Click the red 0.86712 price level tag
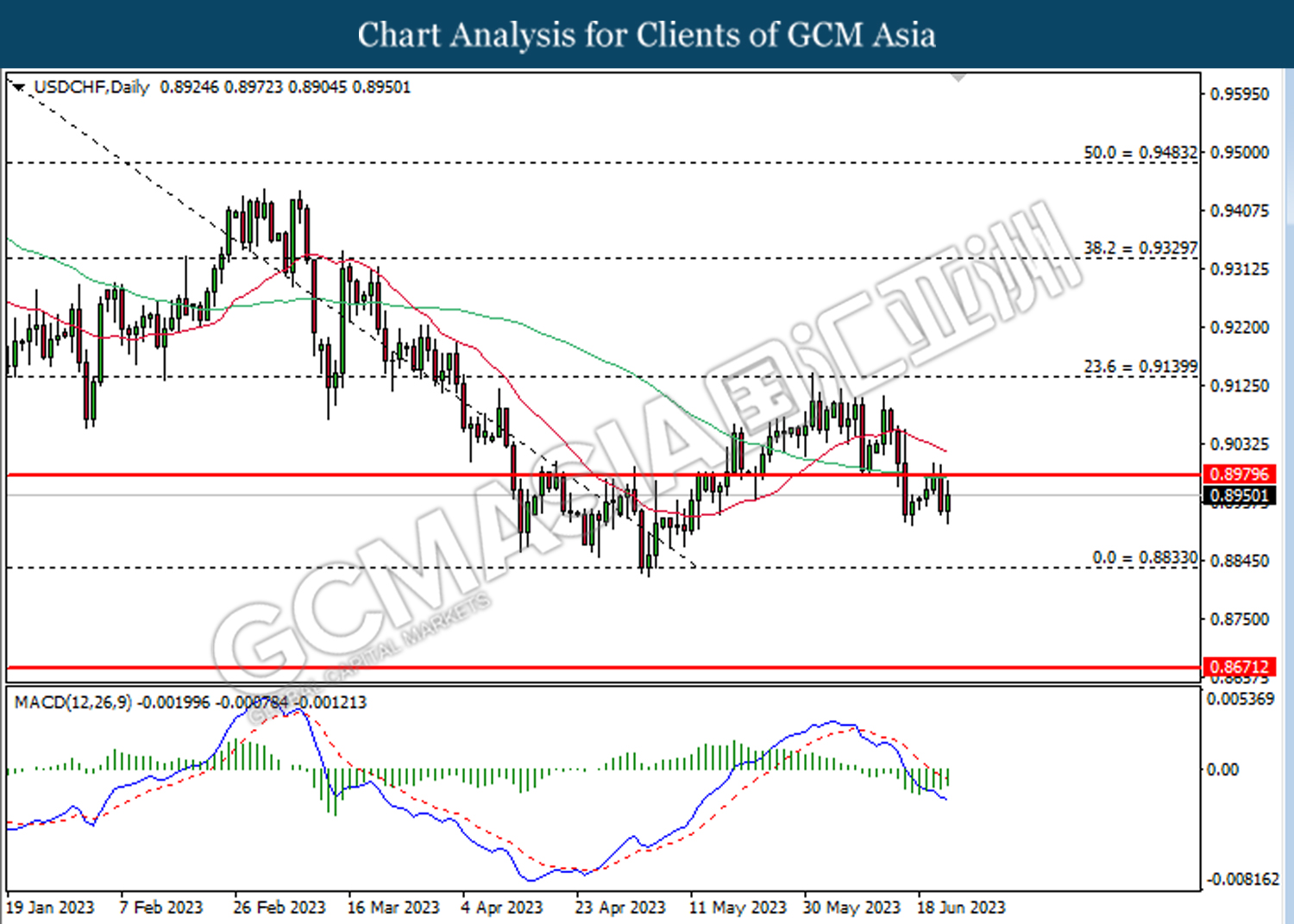1294x924 pixels. [1239, 667]
